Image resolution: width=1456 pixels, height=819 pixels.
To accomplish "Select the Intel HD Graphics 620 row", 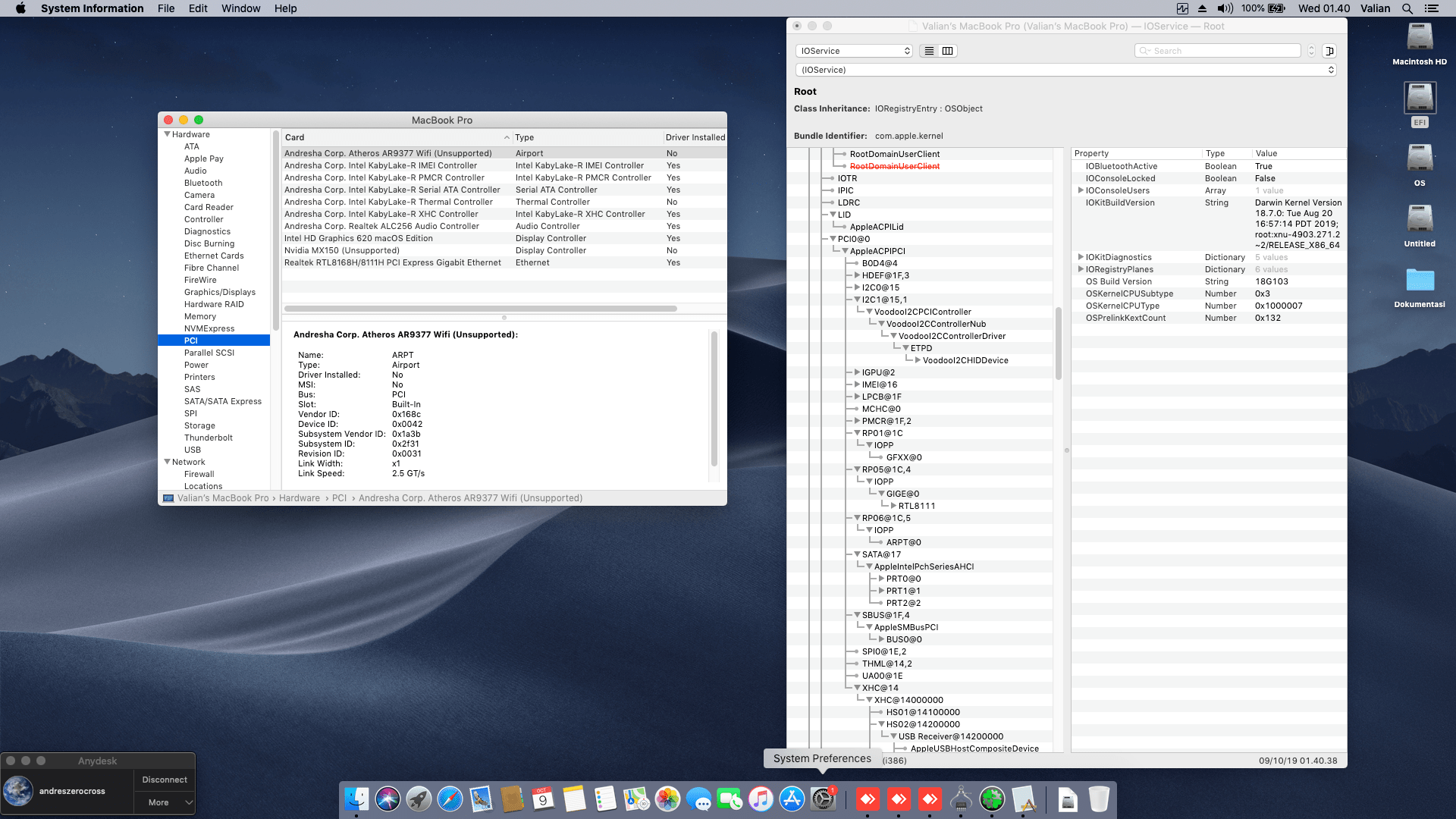I will click(x=504, y=238).
